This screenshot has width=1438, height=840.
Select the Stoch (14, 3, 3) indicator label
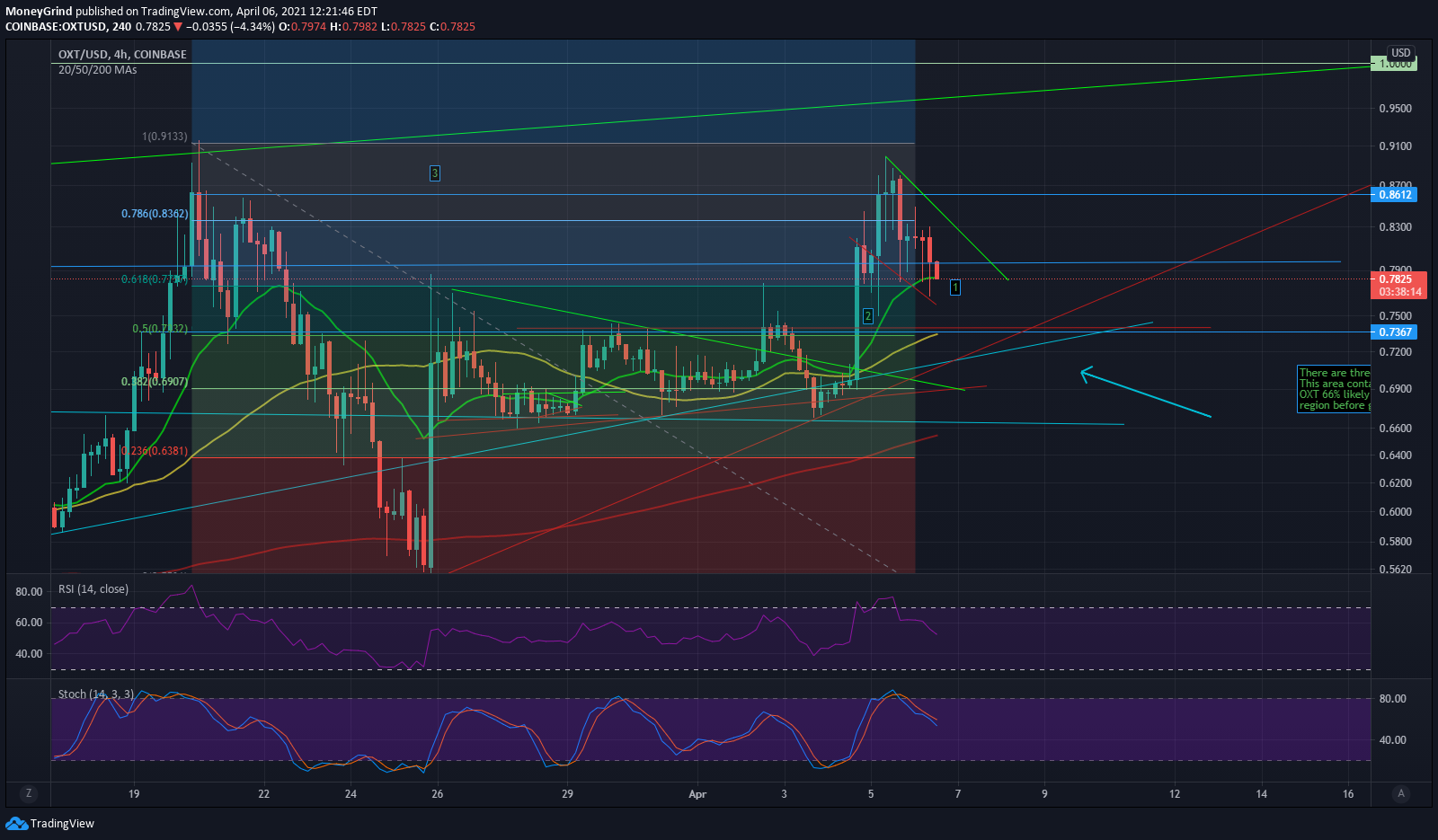pos(96,694)
